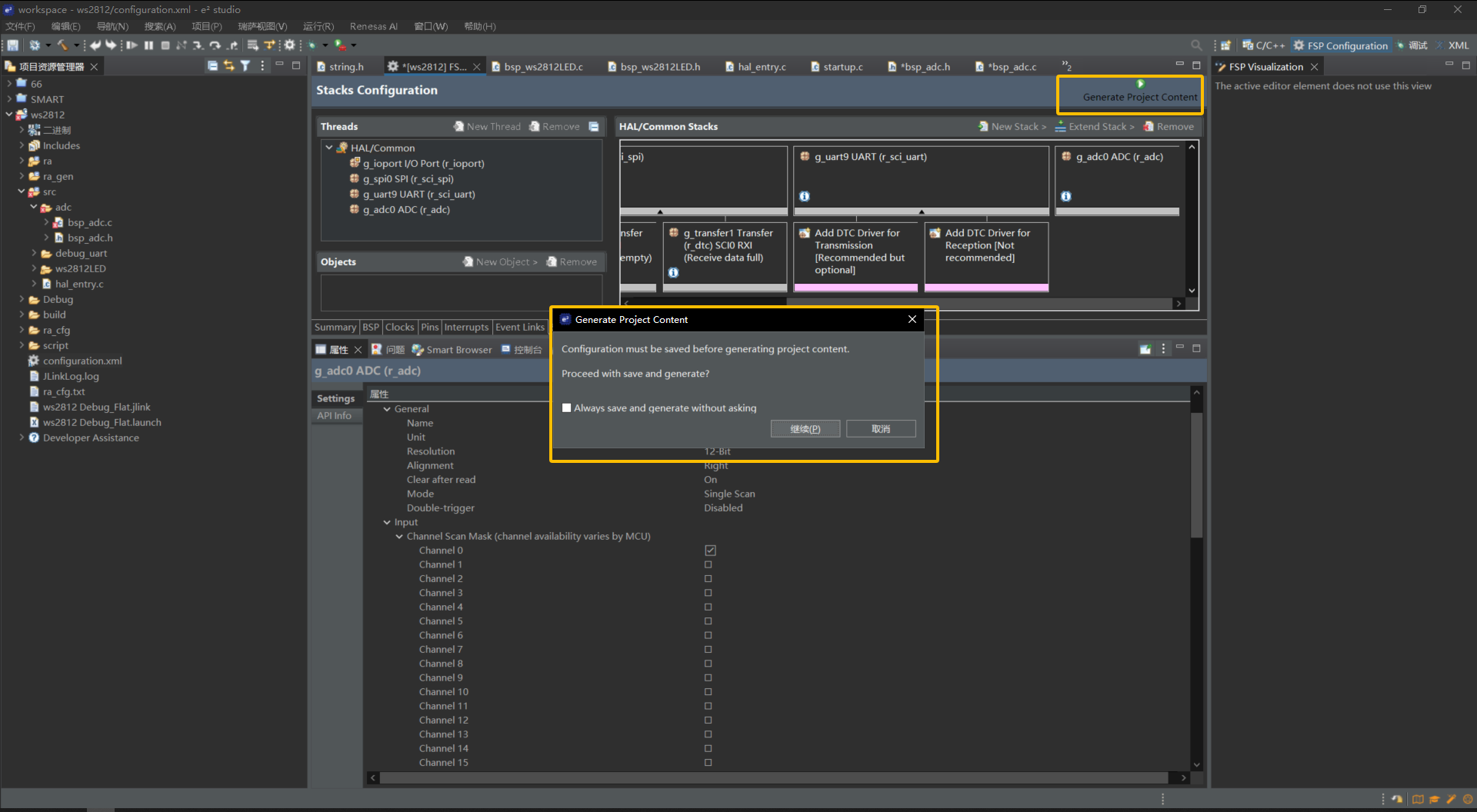This screenshot has width=1477, height=812.
Task: Switch to the Clocks configuration tab
Action: click(x=399, y=328)
